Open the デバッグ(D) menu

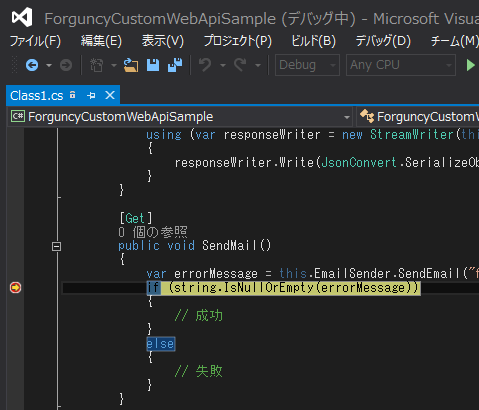(383, 41)
